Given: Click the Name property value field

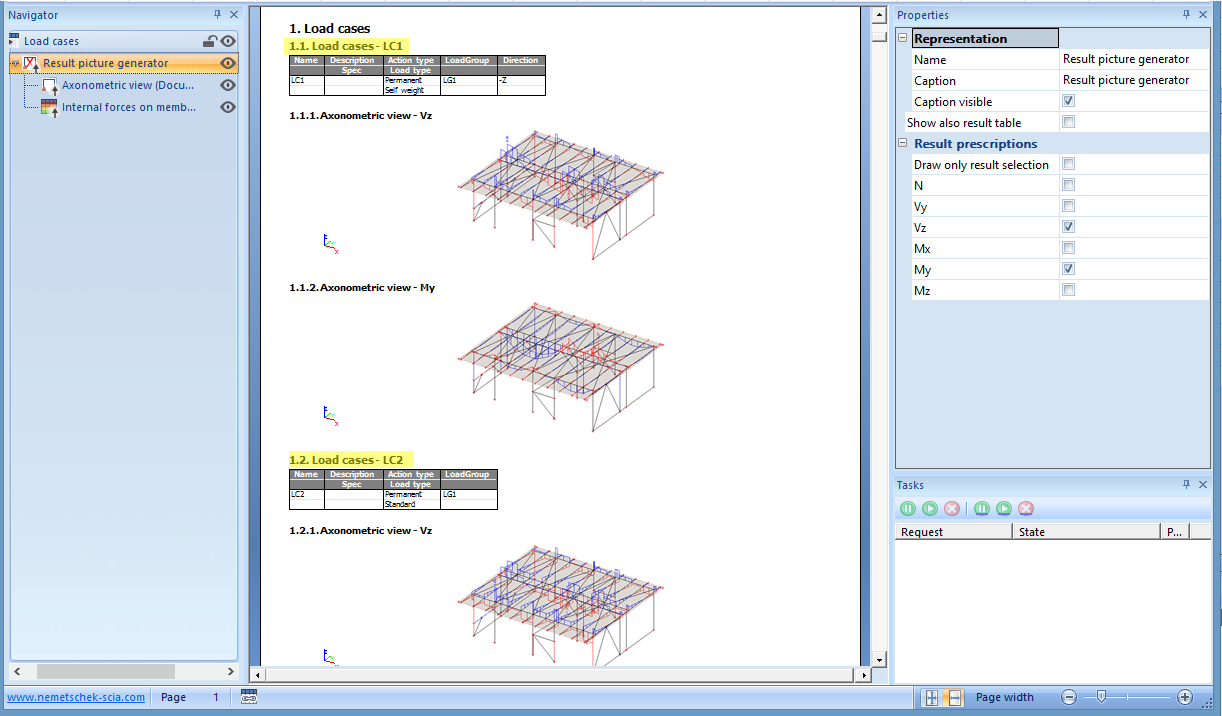Looking at the screenshot, I should point(1134,59).
